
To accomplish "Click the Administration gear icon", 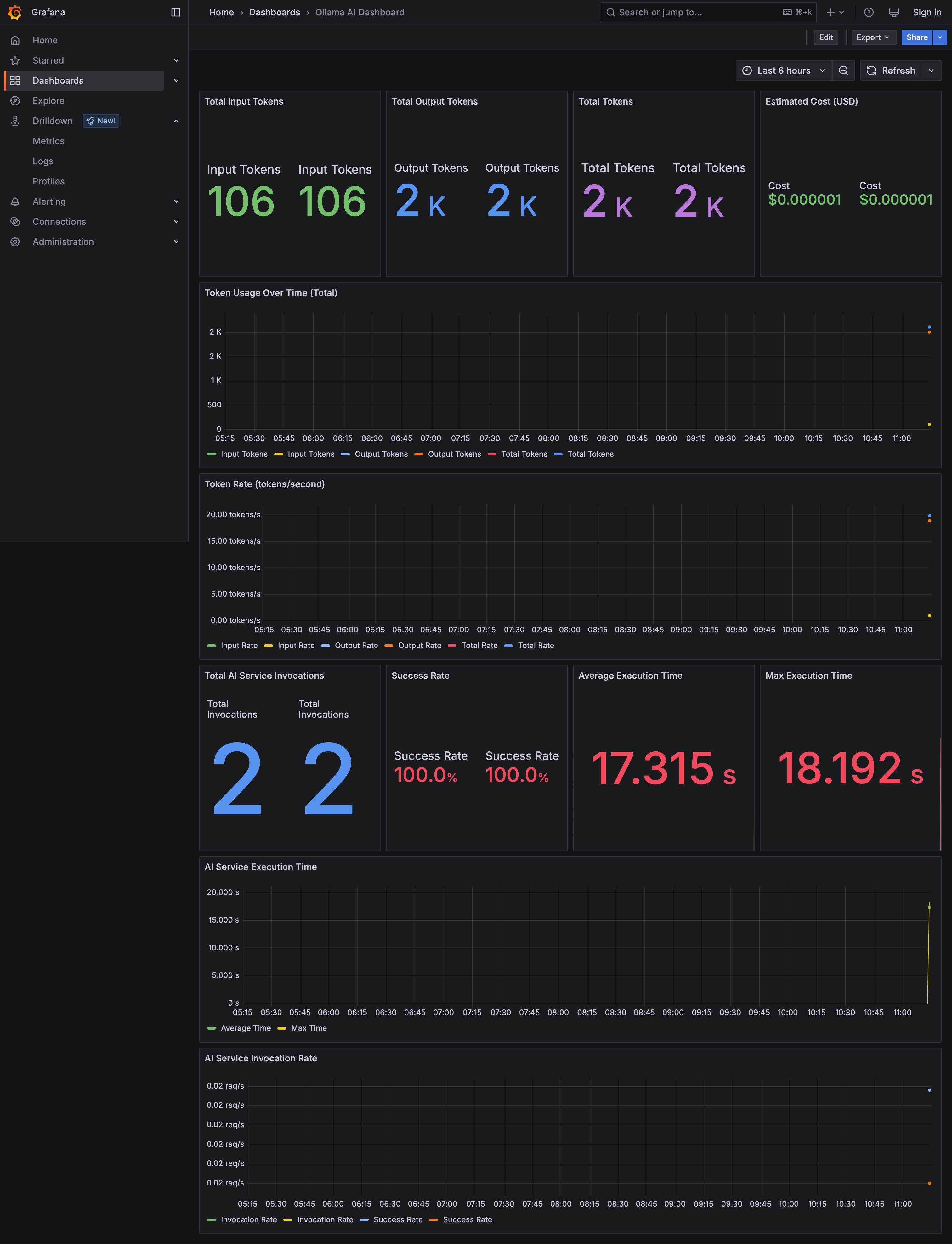I will 15,242.
